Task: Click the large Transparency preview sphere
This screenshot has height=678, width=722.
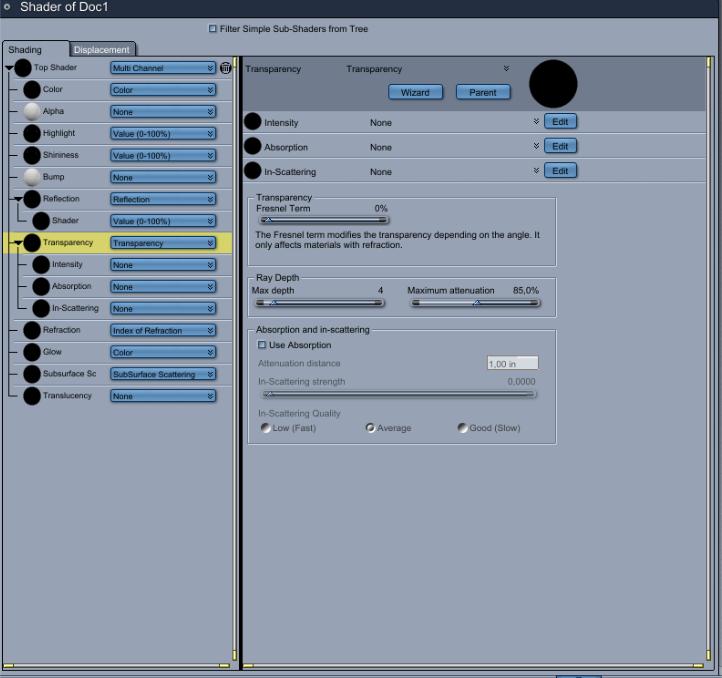Action: (553, 84)
